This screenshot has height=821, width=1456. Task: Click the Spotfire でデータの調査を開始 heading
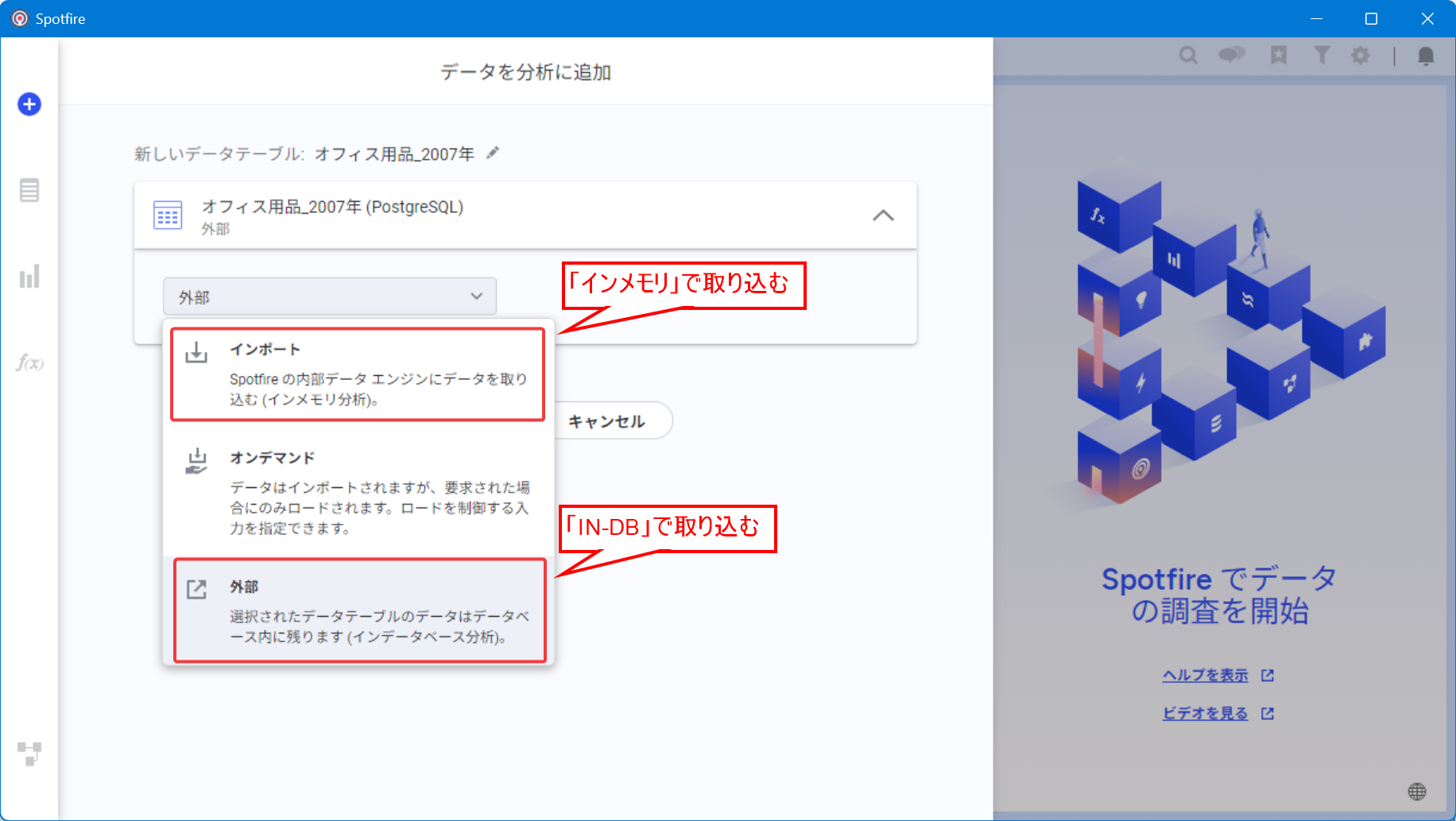tap(1220, 594)
